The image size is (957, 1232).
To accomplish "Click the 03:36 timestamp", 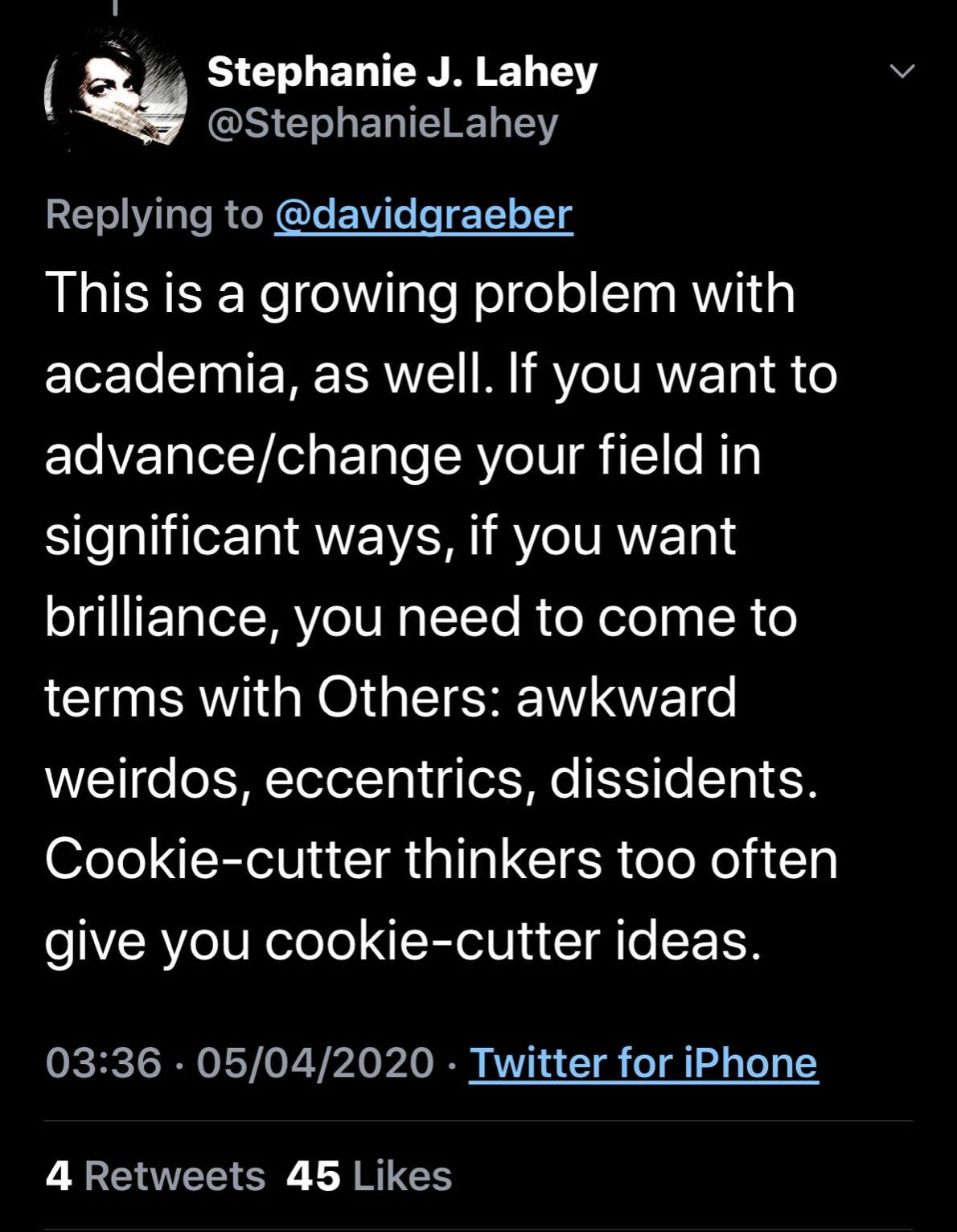I will [x=104, y=1062].
